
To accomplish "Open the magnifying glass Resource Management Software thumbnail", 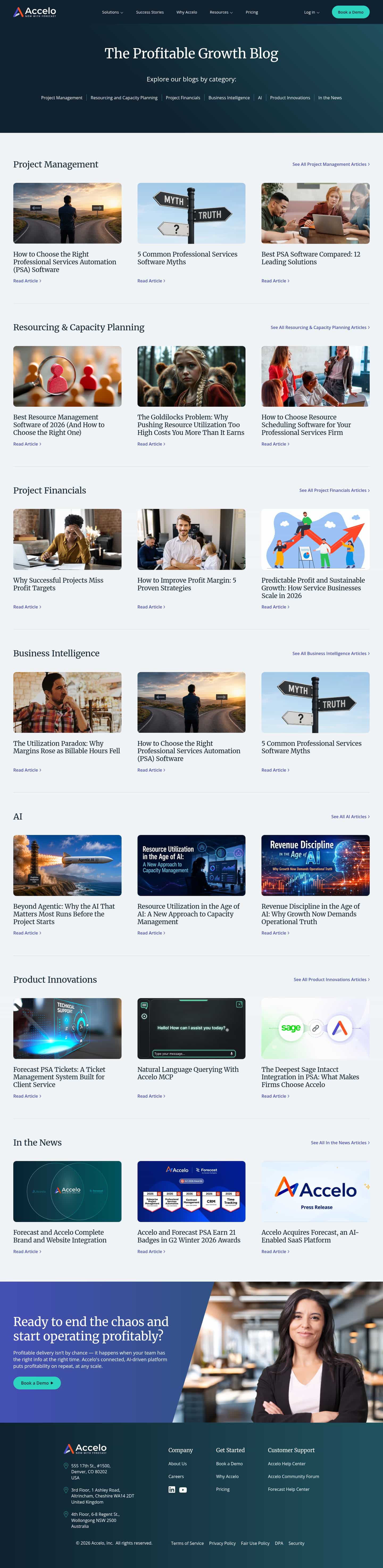I will point(68,376).
